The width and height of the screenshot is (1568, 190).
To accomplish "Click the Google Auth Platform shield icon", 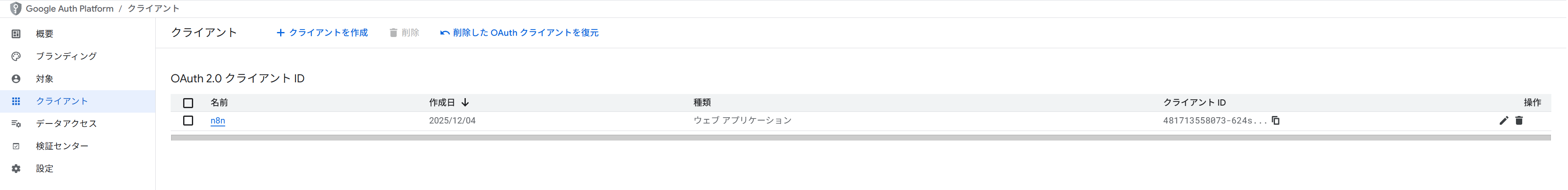I will coord(16,8).
